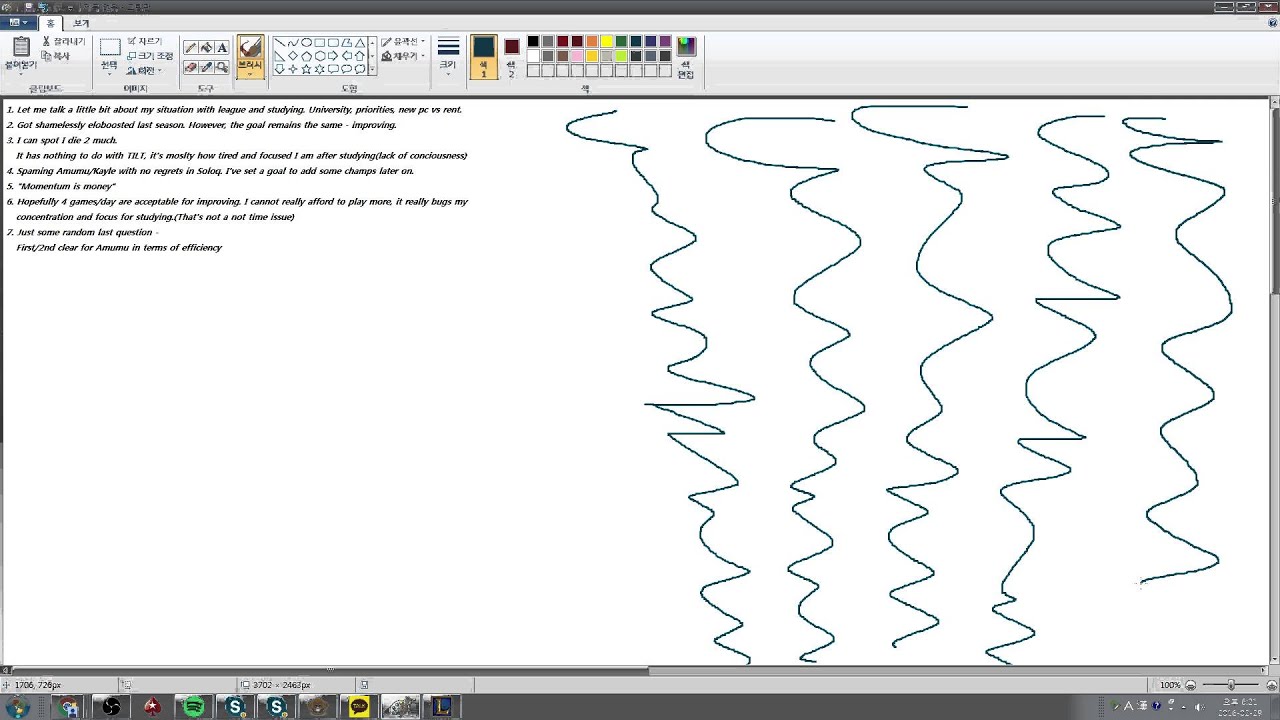Click the rectangular Select (선택) icon
This screenshot has width=1280, height=720.
[x=110, y=47]
